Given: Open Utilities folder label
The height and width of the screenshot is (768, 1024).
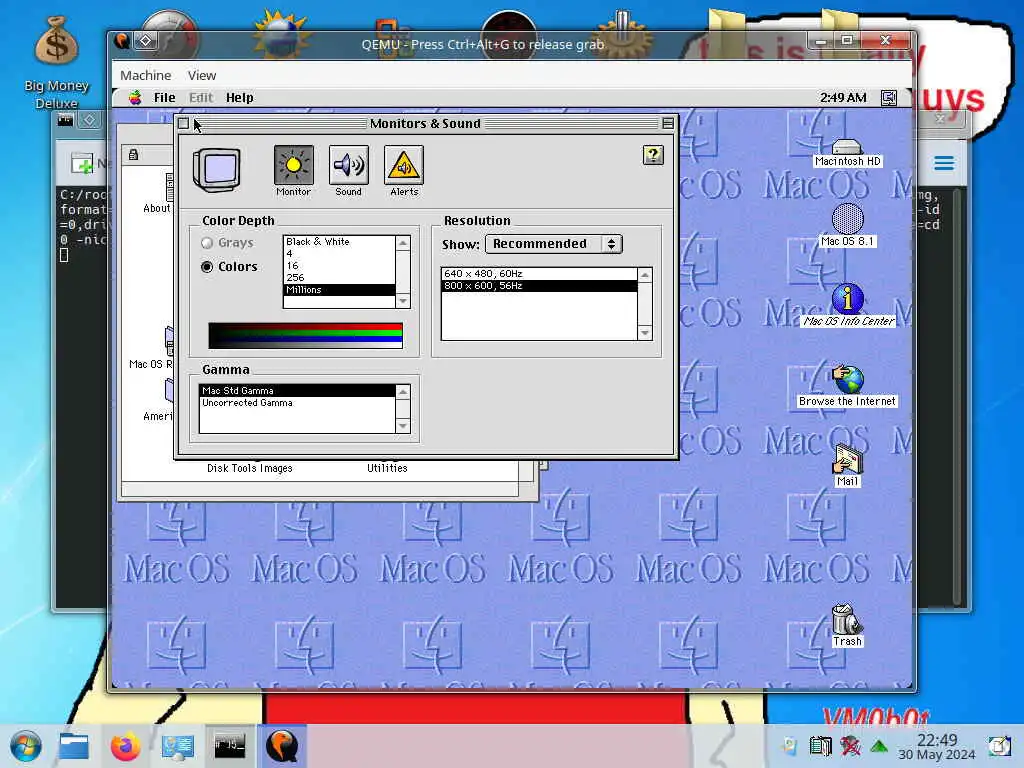Looking at the screenshot, I should pos(387,468).
